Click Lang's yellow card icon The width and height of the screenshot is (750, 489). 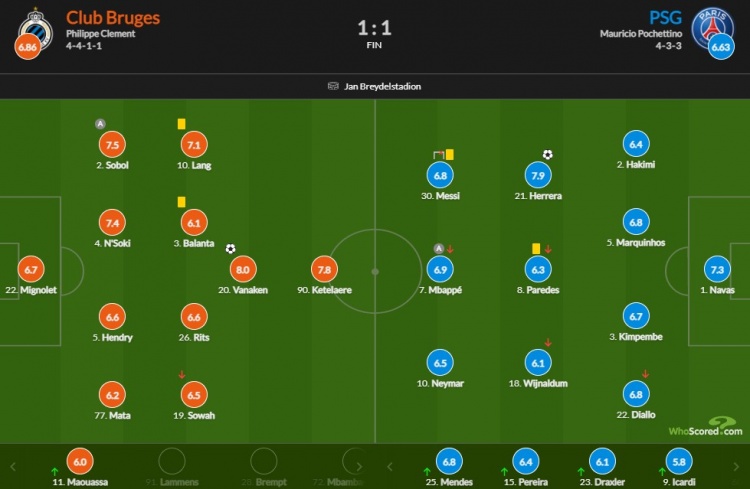tap(183, 123)
